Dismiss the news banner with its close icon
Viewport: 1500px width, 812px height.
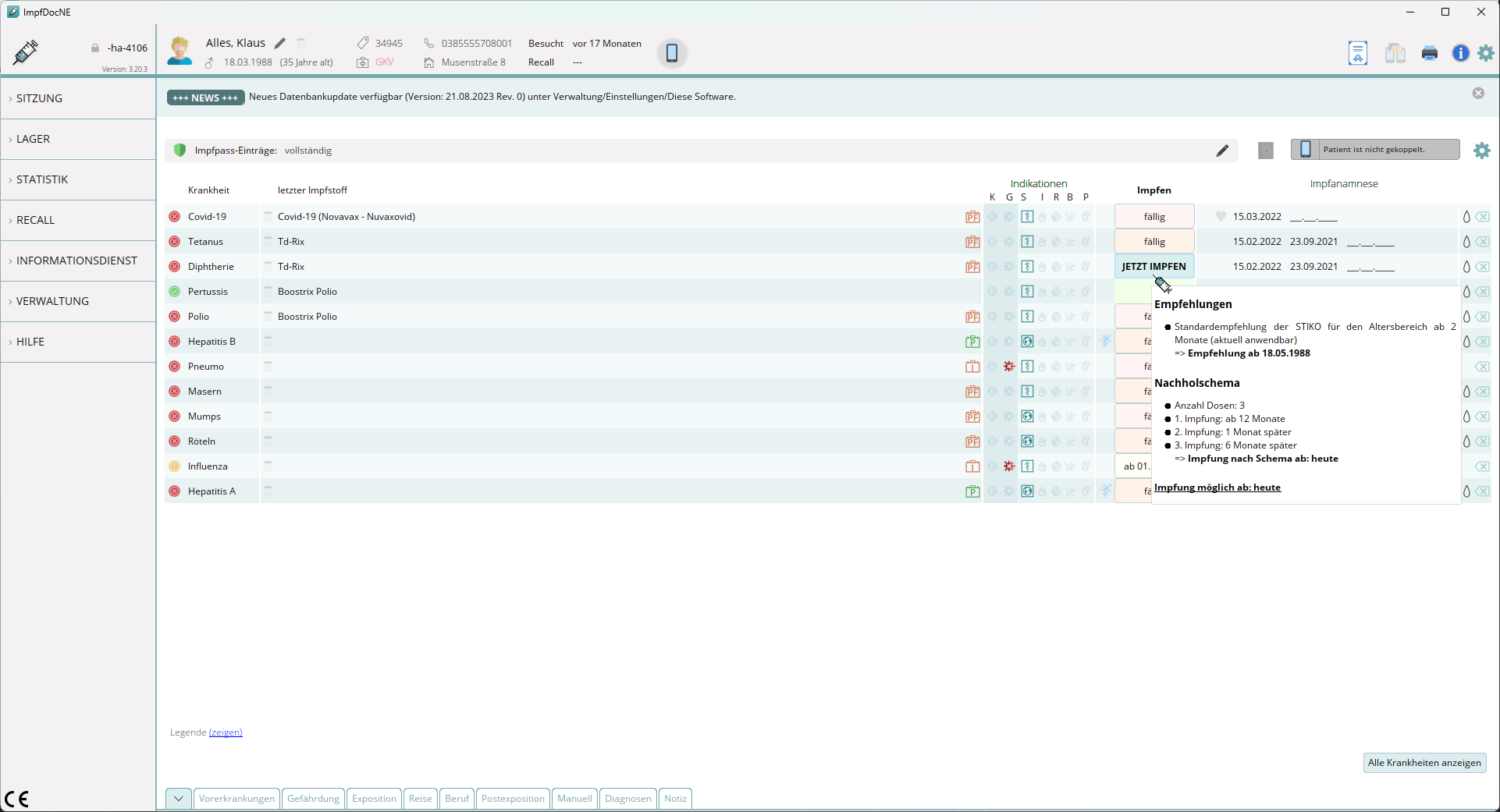[x=1478, y=94]
